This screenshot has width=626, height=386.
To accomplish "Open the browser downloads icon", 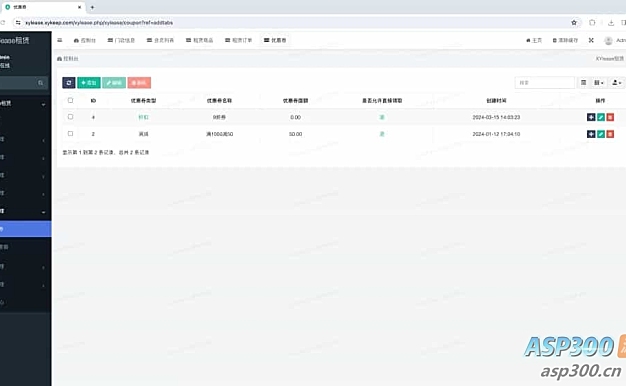I will coord(611,23).
